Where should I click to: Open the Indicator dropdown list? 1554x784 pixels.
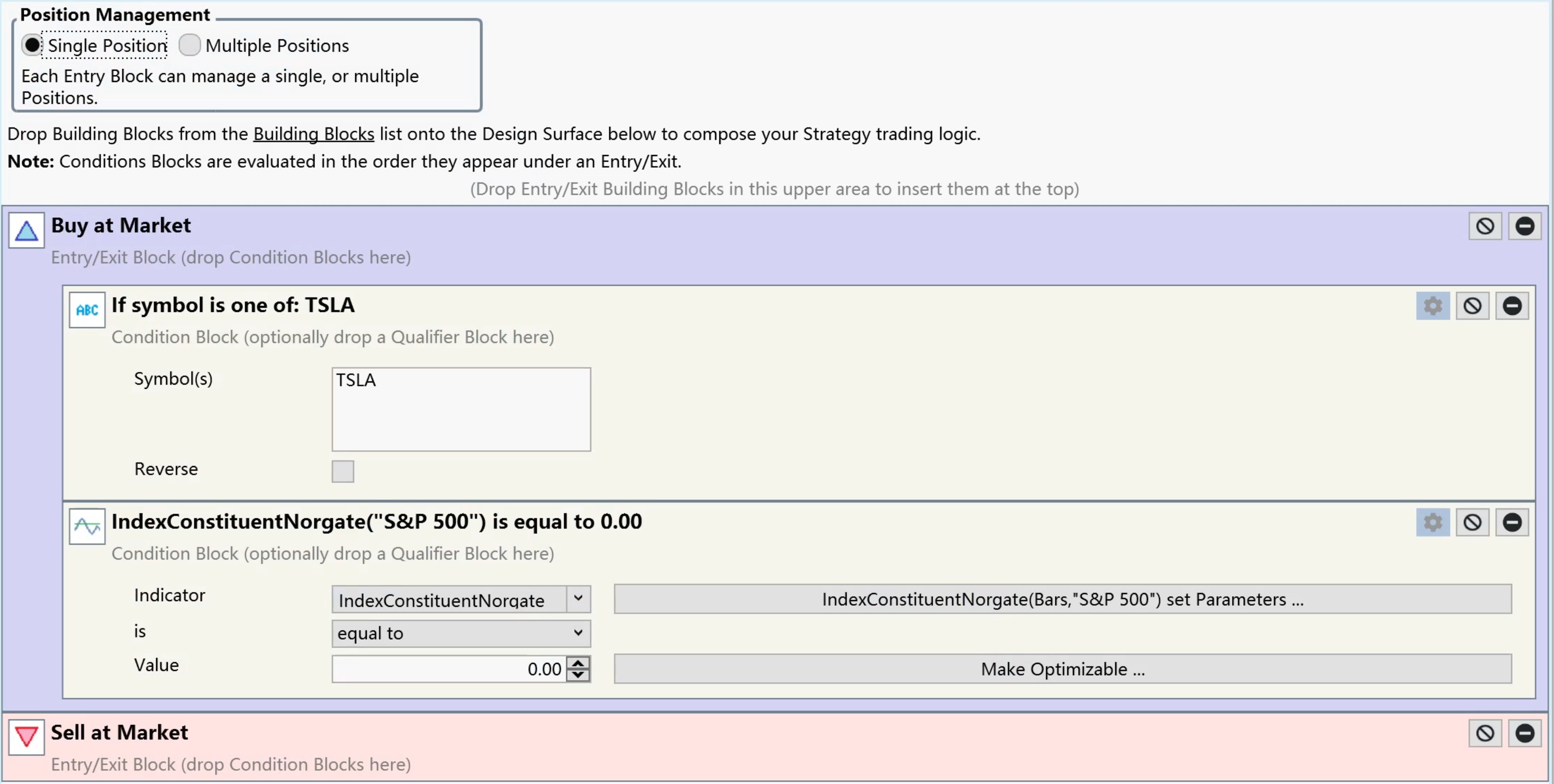[x=578, y=599]
